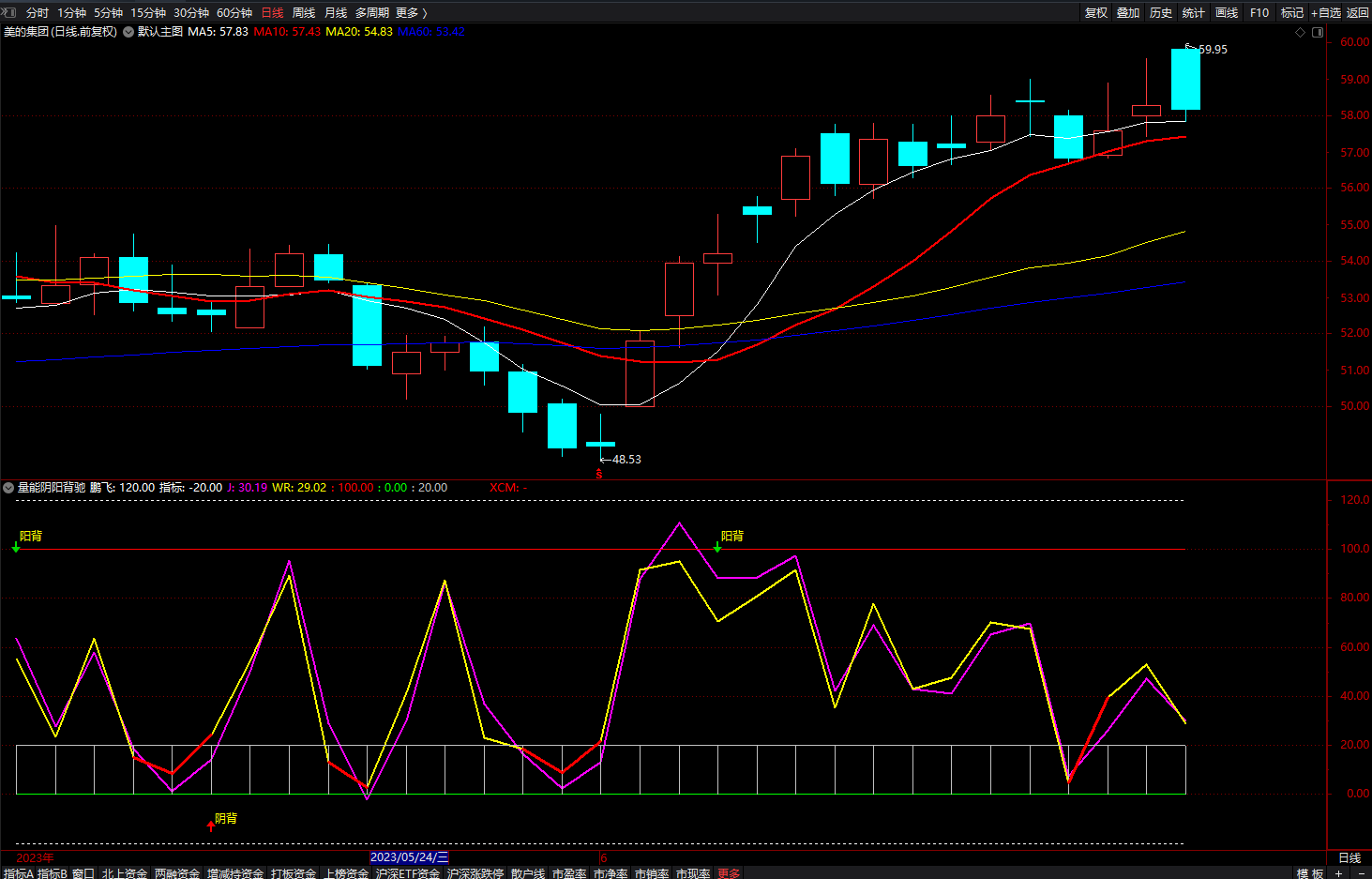Open the 市净率 indicator tab
1372x879 pixels.
pyautogui.click(x=611, y=873)
